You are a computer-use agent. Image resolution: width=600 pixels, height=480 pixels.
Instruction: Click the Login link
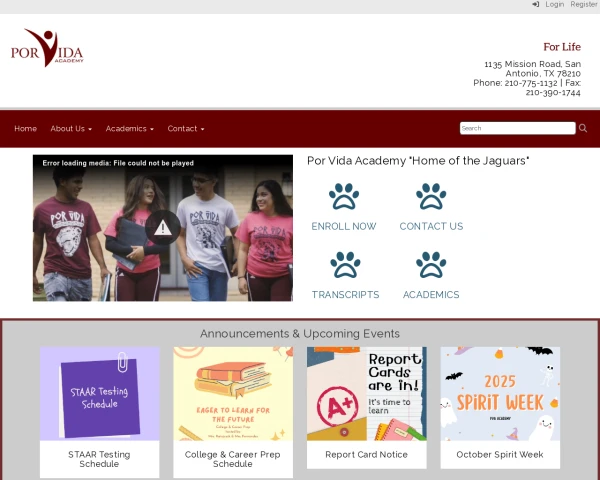click(x=555, y=4)
